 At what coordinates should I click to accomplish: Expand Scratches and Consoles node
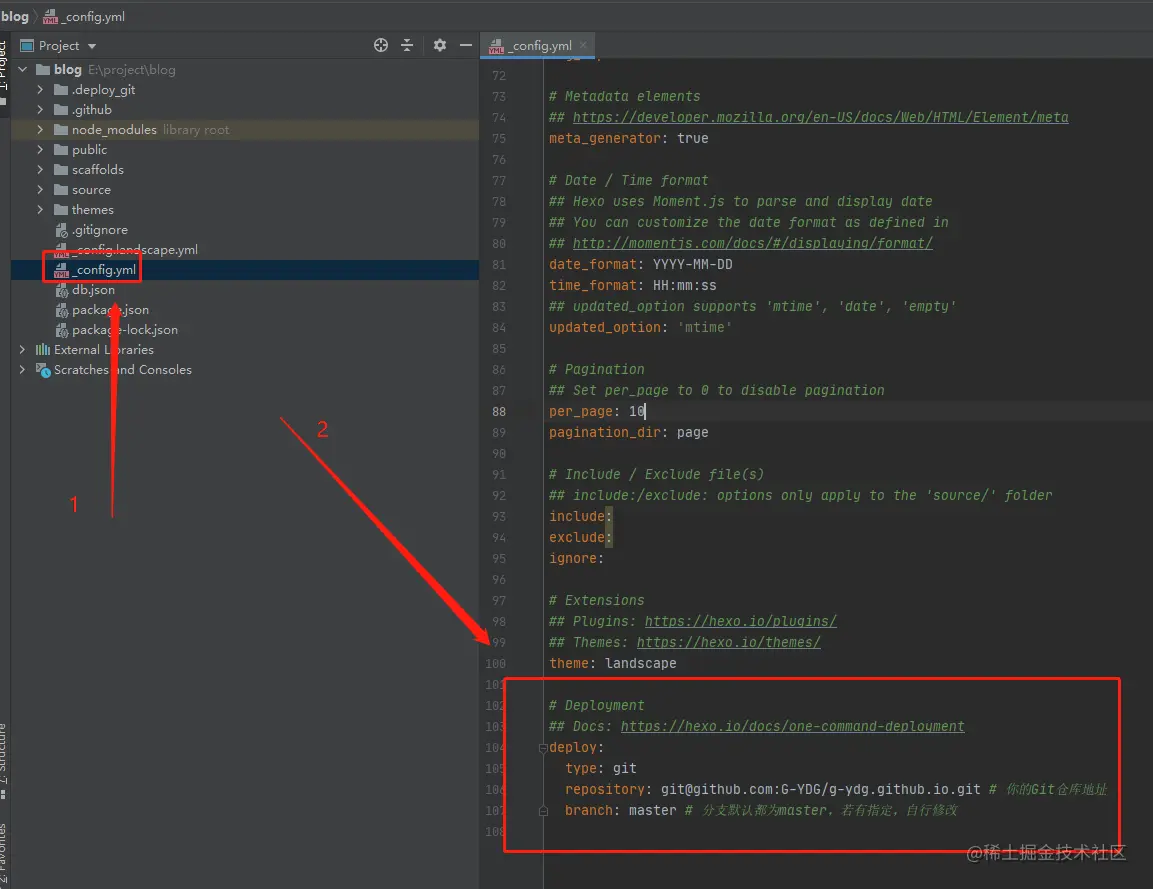[x=23, y=369]
